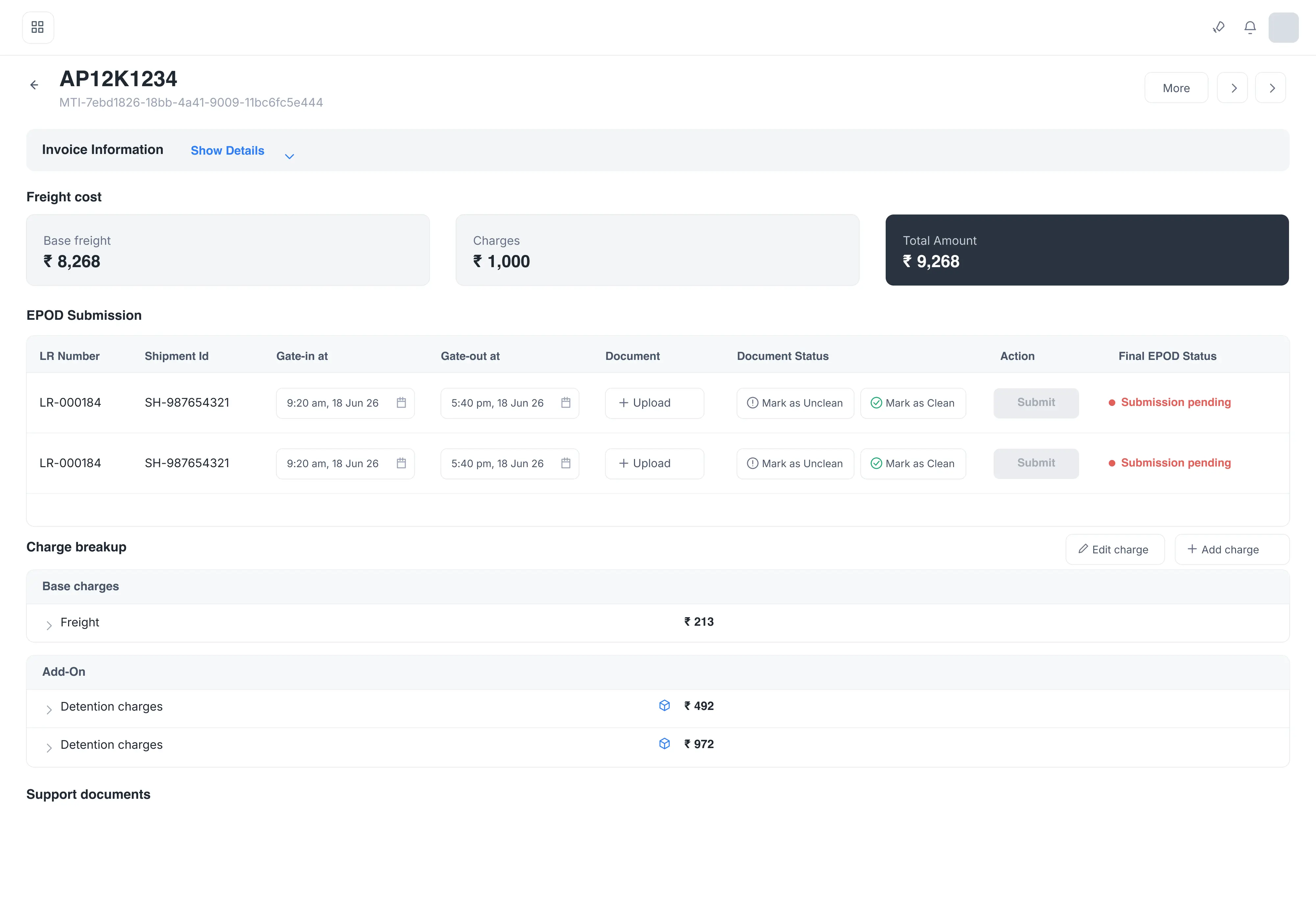Click second row Submission pending status
This screenshot has width=1316, height=908.
[x=1170, y=463]
